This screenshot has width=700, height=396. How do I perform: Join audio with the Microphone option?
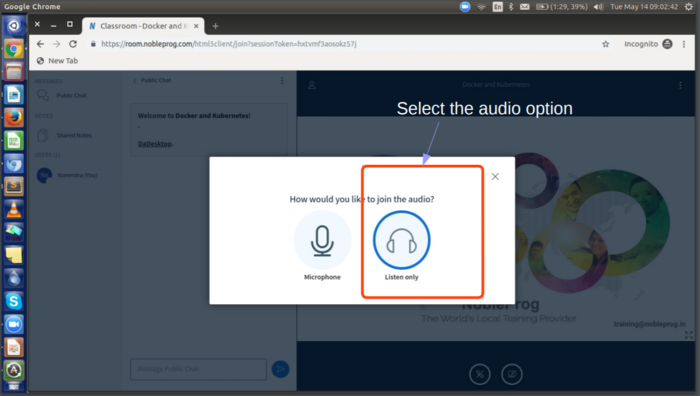[x=322, y=240]
